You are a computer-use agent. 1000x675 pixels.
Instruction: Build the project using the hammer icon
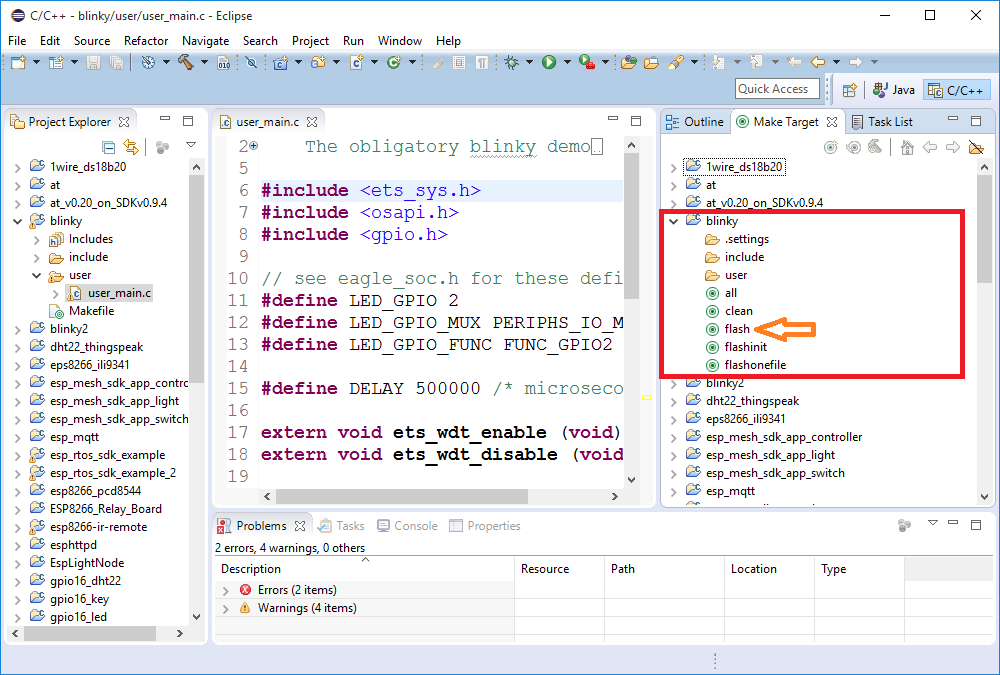pos(185,62)
